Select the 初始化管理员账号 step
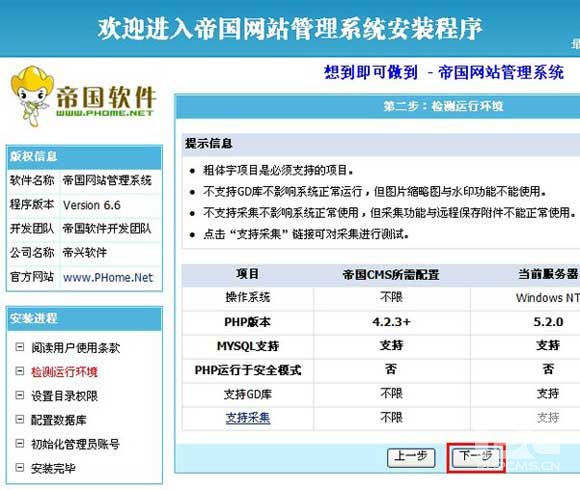 point(75,444)
